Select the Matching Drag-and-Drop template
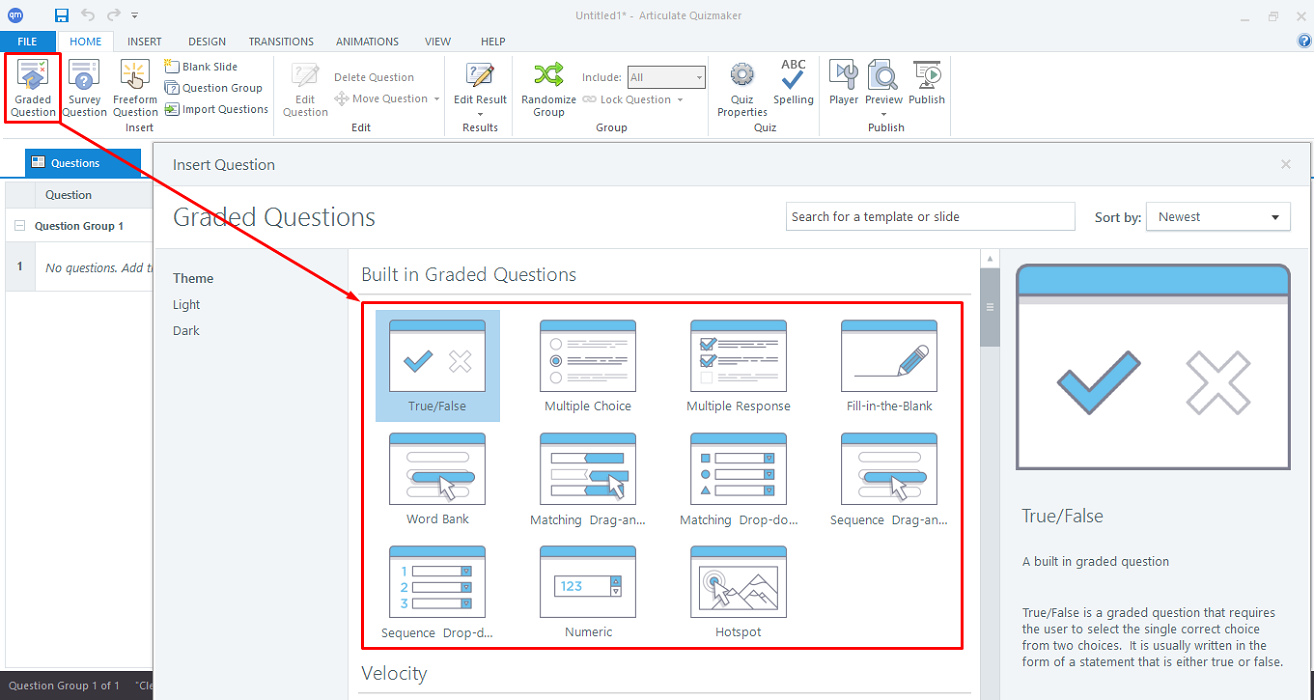Viewport: 1314px width, 700px height. point(588,479)
